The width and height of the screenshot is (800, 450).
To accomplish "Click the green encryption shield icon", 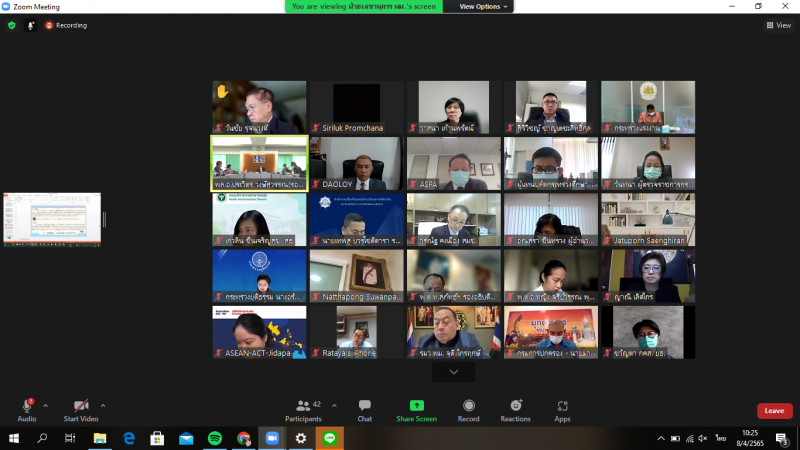I will click(x=12, y=25).
